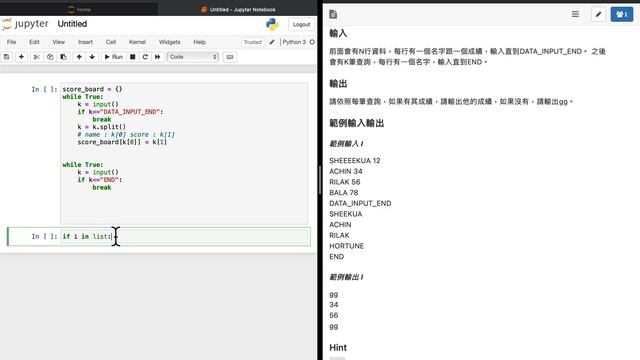The height and width of the screenshot is (360, 640).
Task: Click the sample line SHEEEEKUA 12
Action: [355, 161]
